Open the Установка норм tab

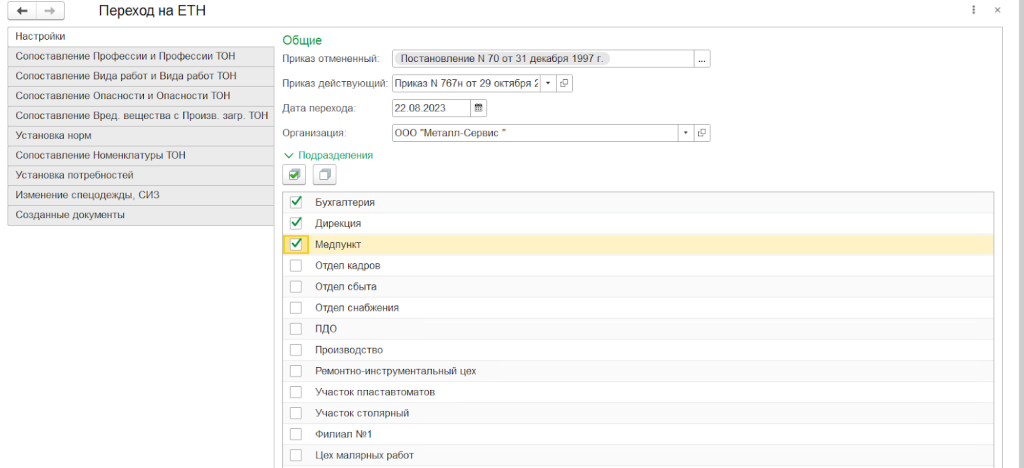[x=140, y=136]
